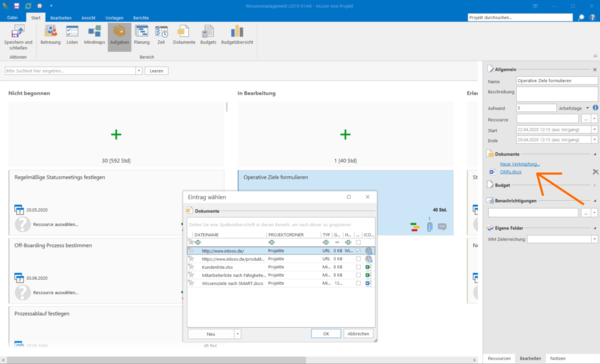Click priority bars icon on Operative Ziele card

click(x=414, y=227)
